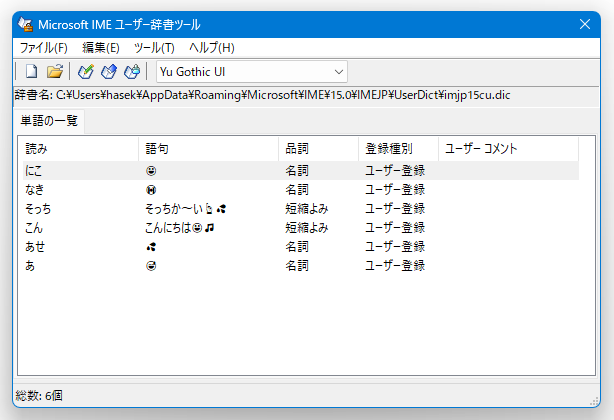Click ユーザー登録 in the あせ row
614x420 pixels.
[395, 247]
